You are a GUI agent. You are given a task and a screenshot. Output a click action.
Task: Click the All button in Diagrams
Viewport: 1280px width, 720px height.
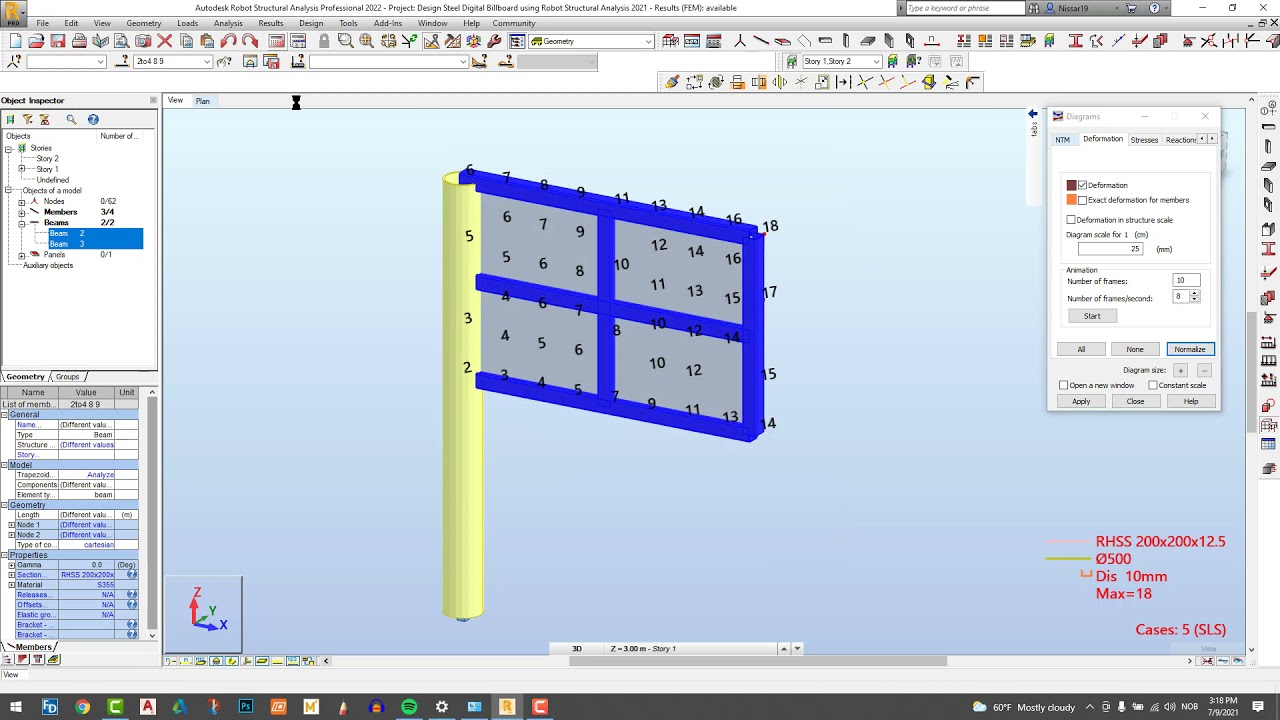tap(1081, 349)
